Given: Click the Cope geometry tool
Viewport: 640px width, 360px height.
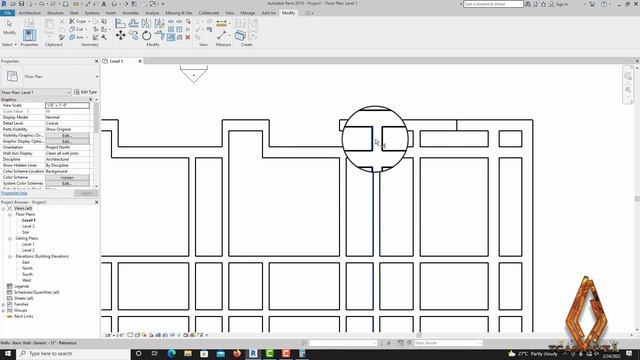Looking at the screenshot, I should (x=78, y=21).
